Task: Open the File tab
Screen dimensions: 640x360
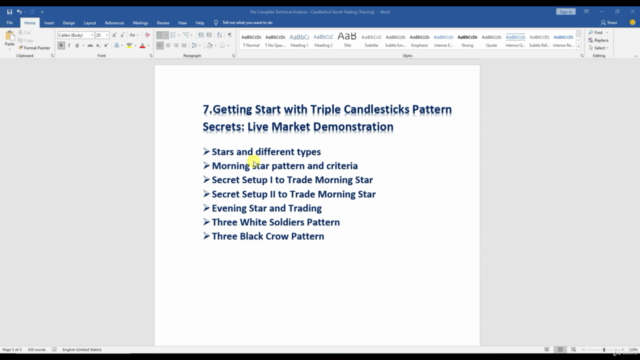Action: 9,23
